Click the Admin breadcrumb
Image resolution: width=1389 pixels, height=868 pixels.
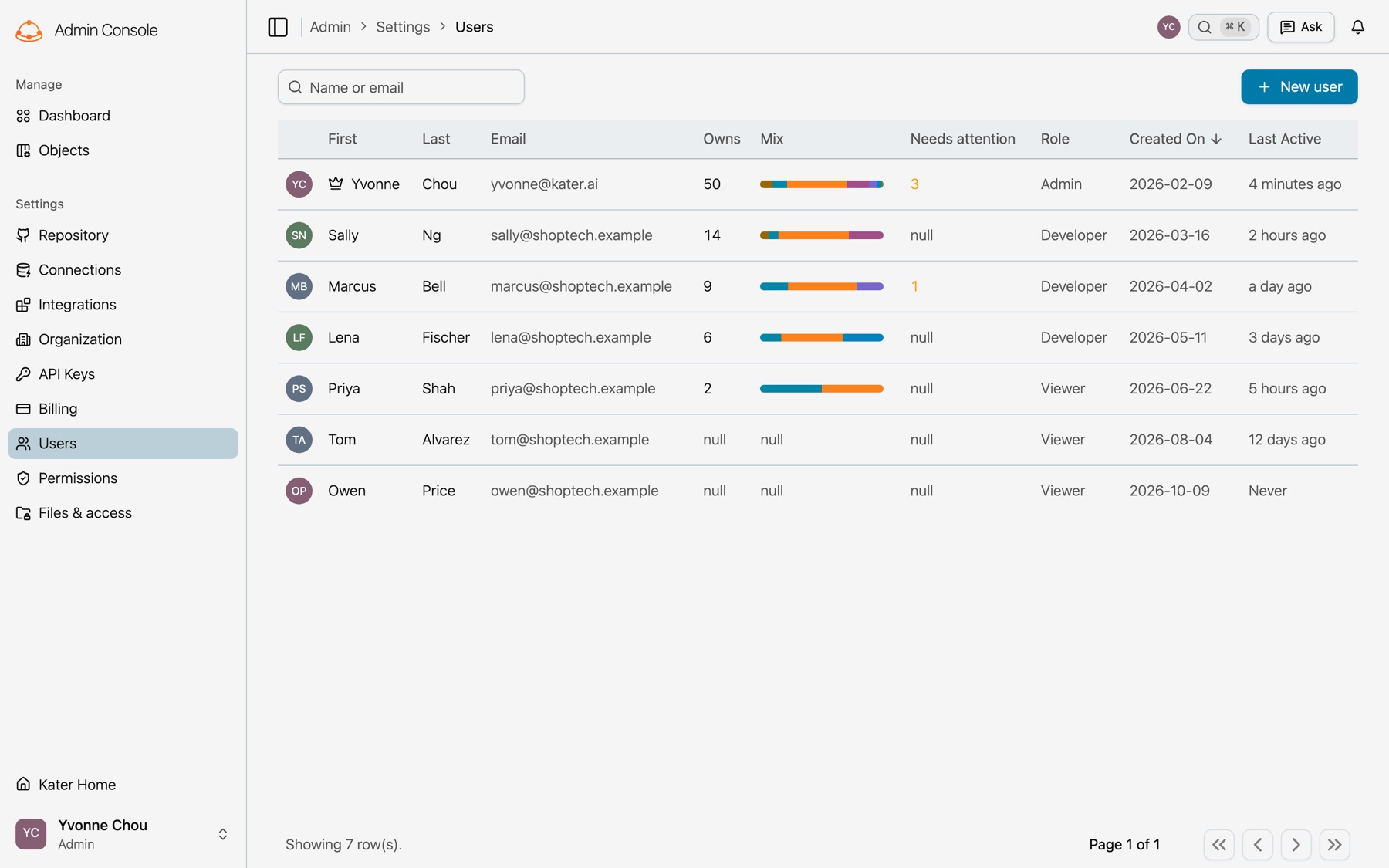point(330,27)
